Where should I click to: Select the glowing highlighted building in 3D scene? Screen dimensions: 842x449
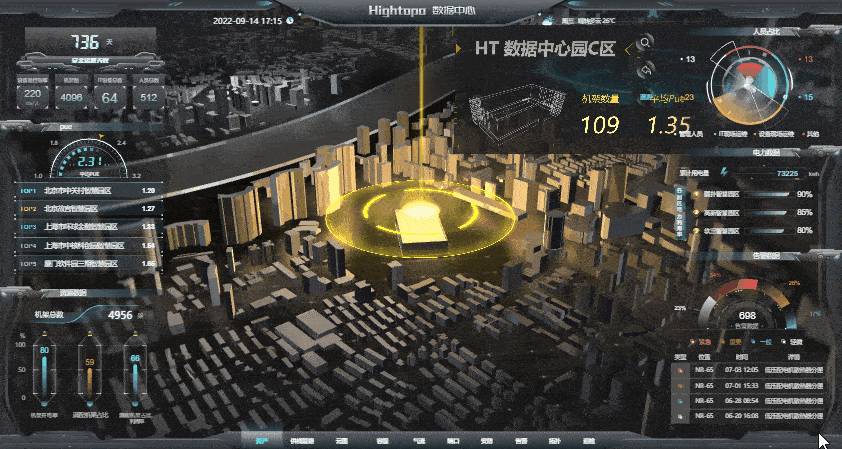point(421,225)
